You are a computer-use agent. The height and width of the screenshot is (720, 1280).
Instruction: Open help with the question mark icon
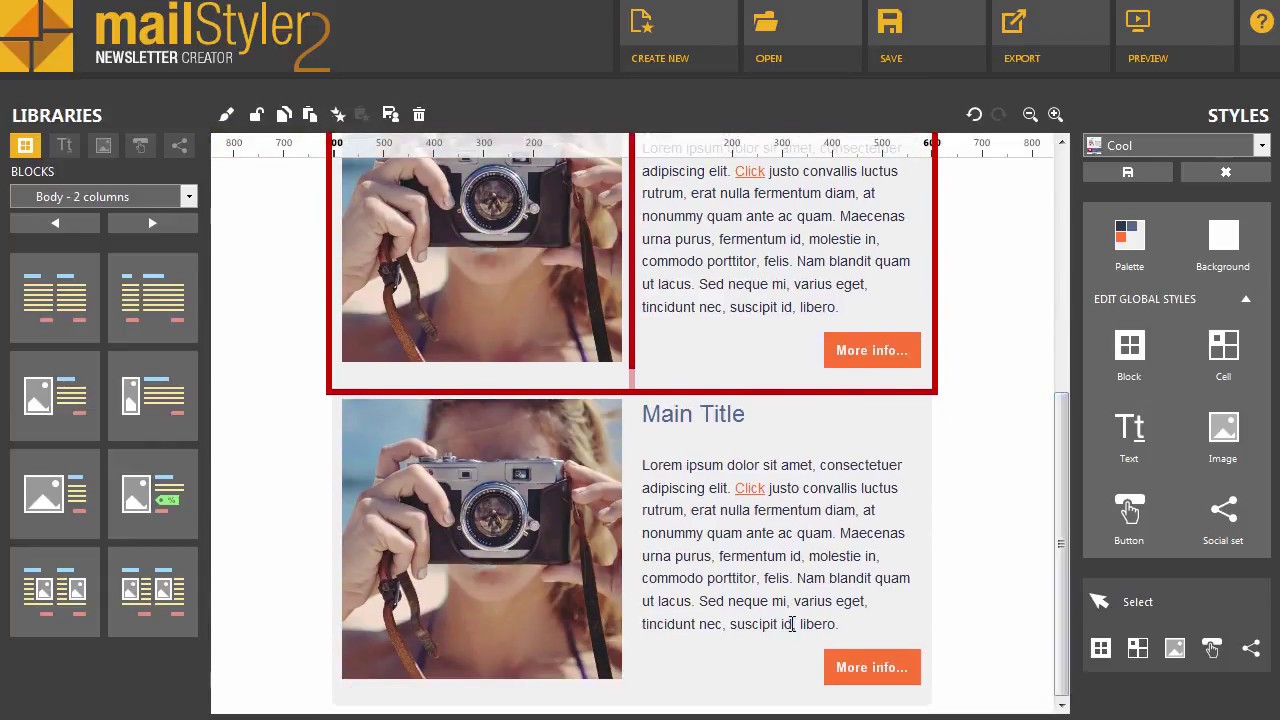click(x=1261, y=22)
